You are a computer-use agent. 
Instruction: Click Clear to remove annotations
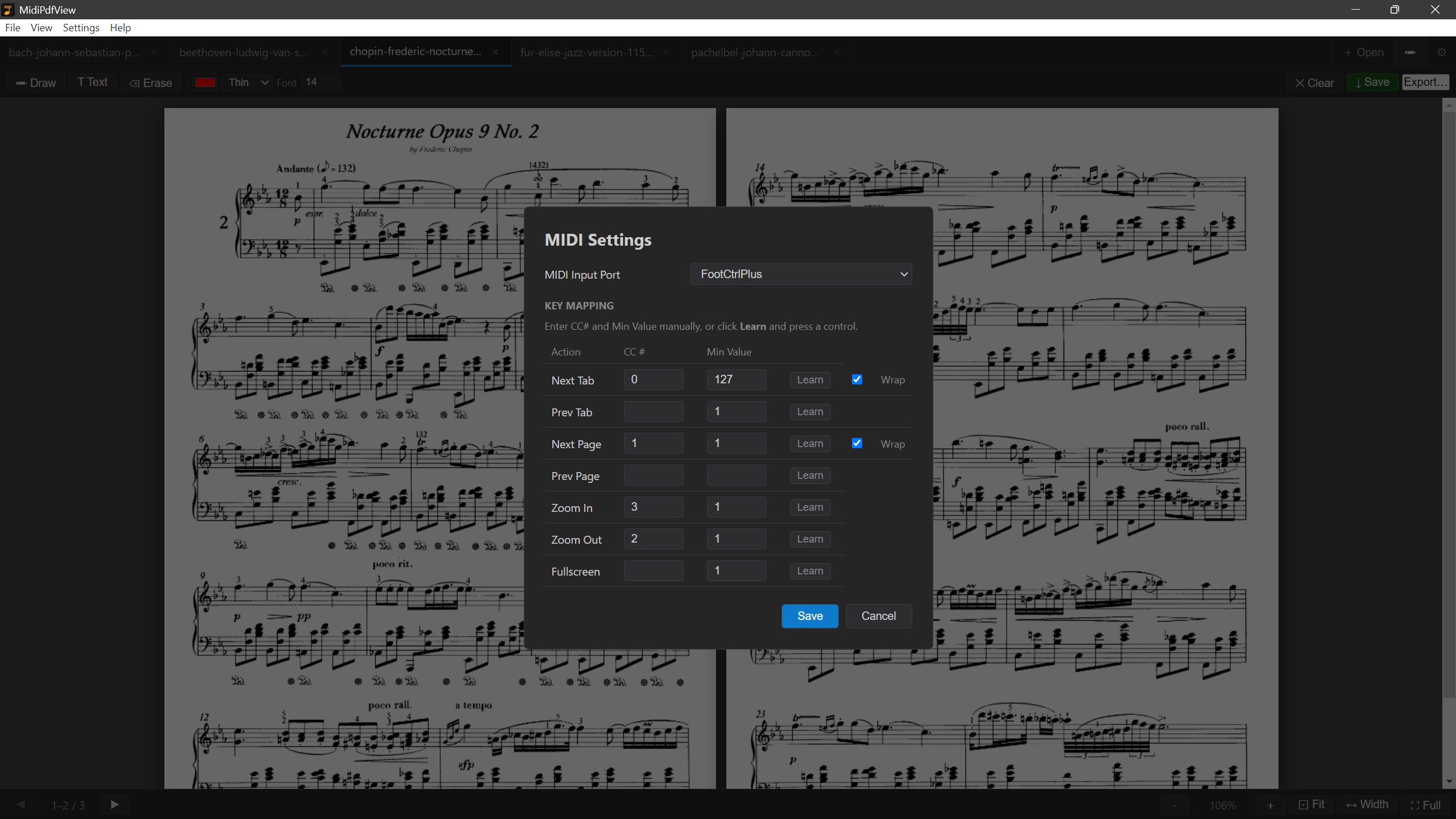pyautogui.click(x=1314, y=82)
